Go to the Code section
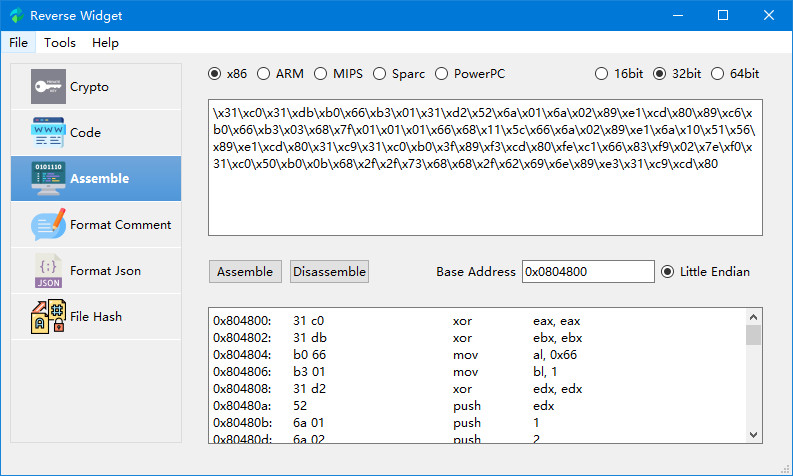This screenshot has height=476, width=793. point(96,133)
